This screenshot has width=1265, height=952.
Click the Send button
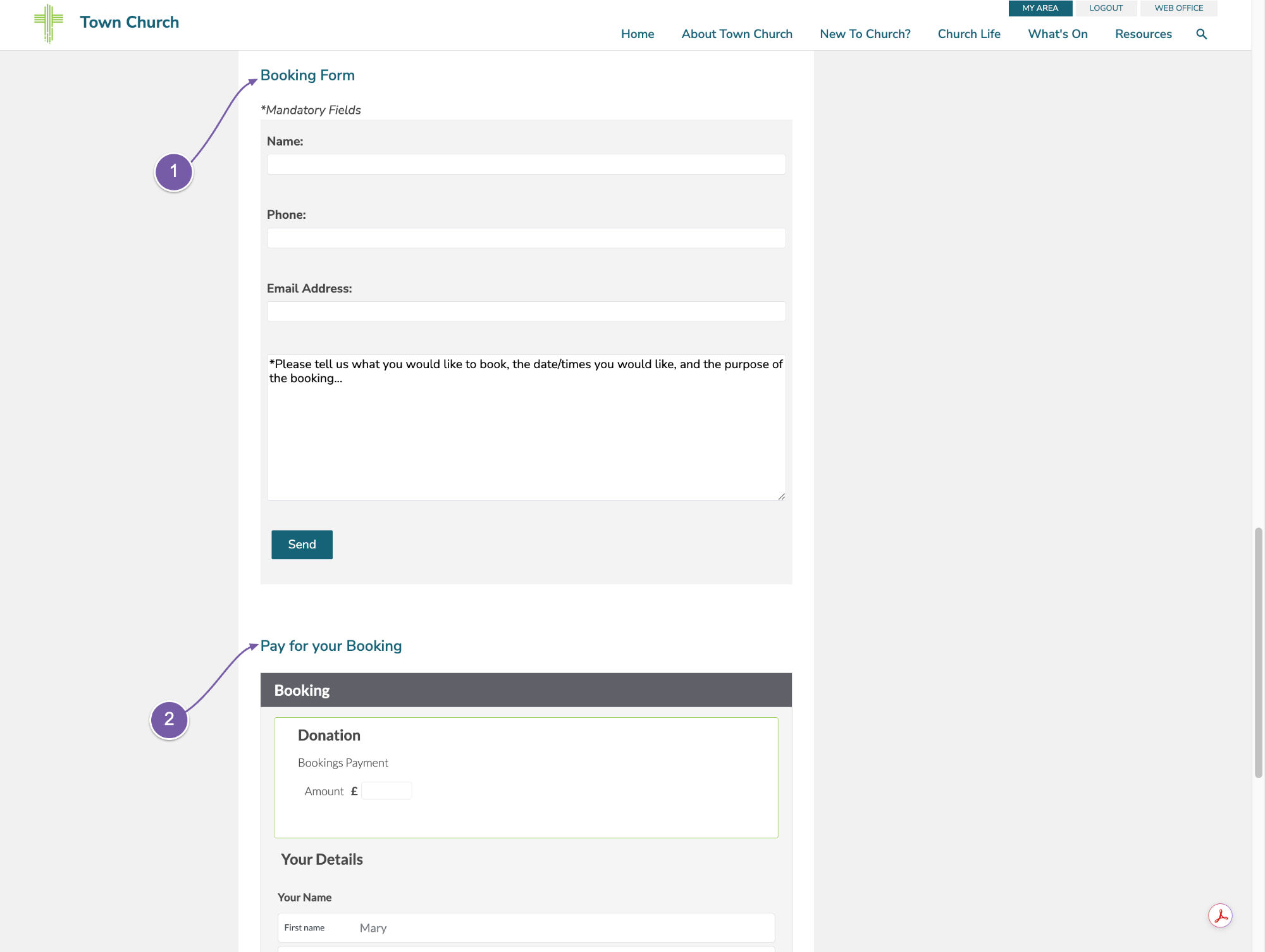302,545
